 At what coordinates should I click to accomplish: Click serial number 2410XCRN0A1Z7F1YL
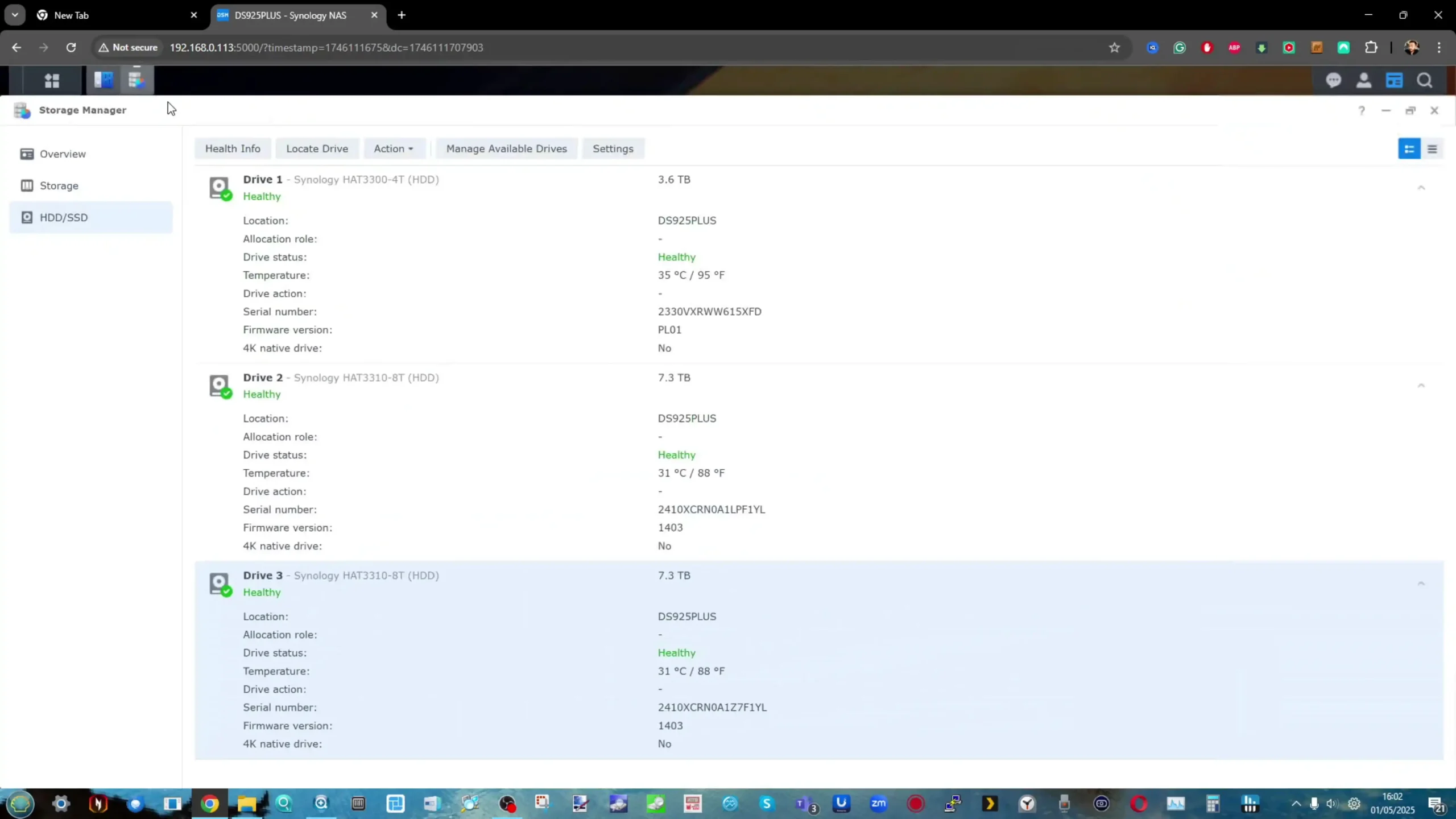[712, 708]
